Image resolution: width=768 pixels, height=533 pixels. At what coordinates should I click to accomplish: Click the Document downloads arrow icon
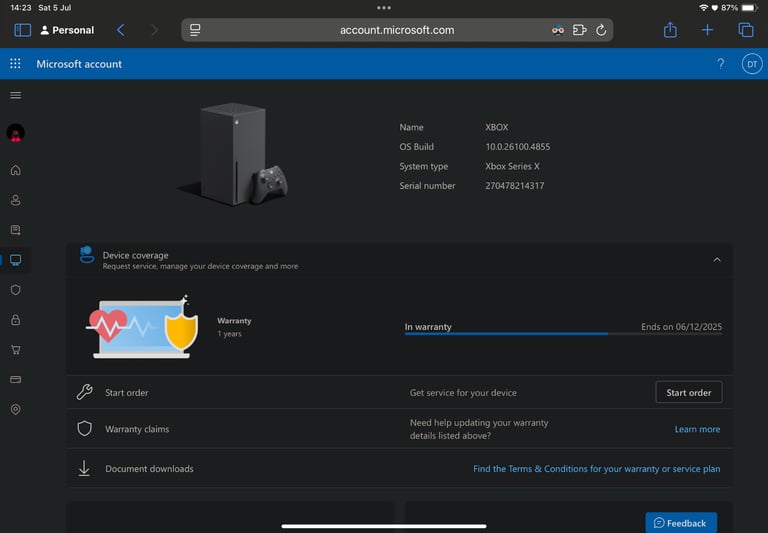84,468
